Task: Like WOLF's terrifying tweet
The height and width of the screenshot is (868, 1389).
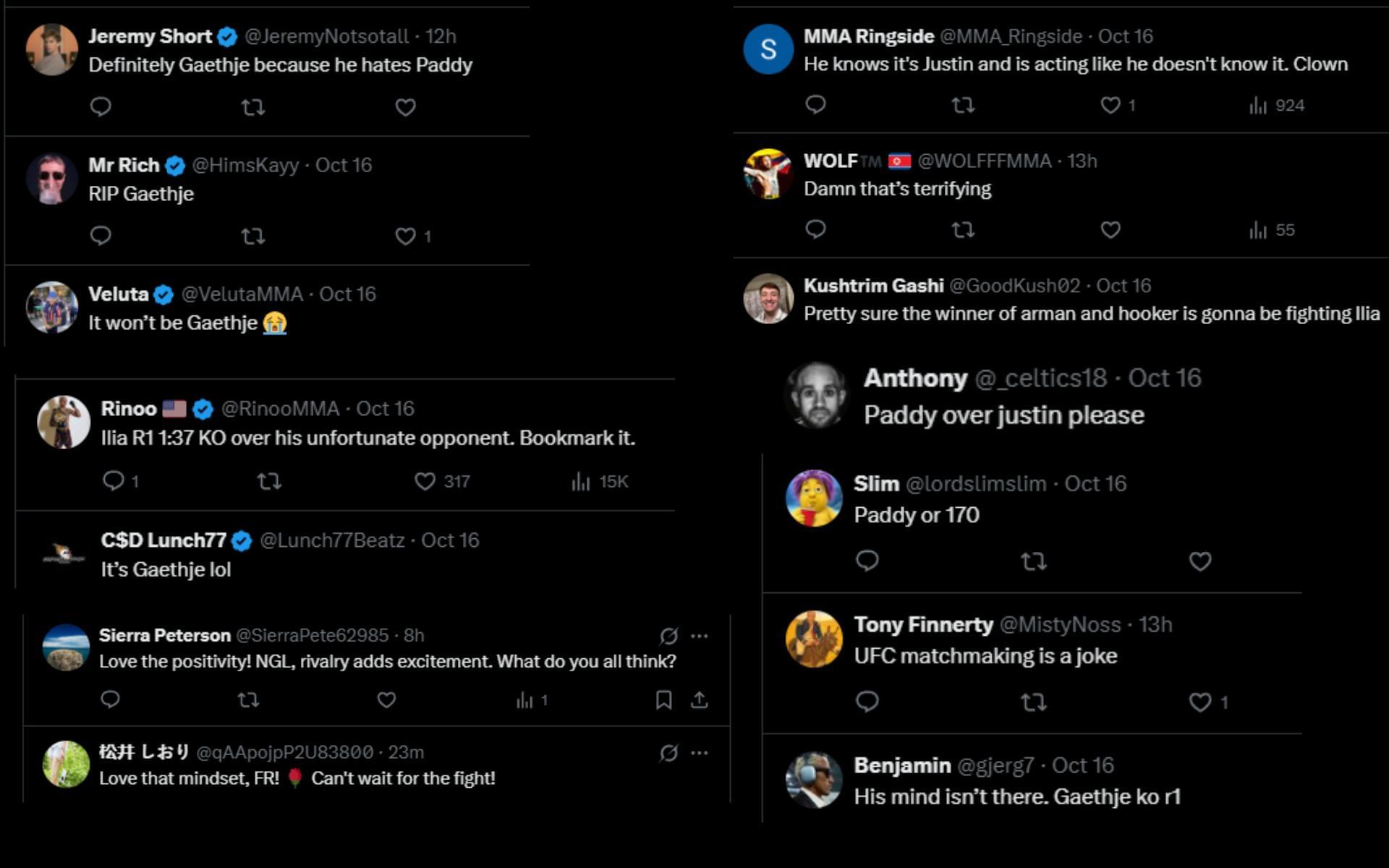Action: click(x=1110, y=230)
